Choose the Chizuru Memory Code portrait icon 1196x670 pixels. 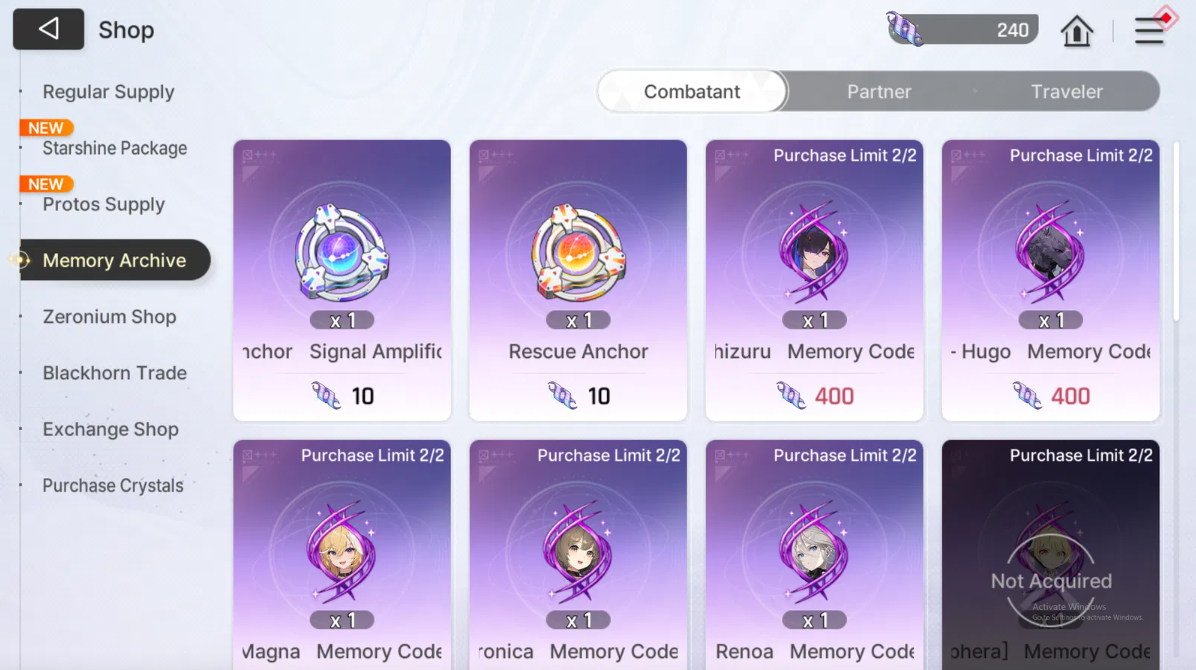point(814,252)
